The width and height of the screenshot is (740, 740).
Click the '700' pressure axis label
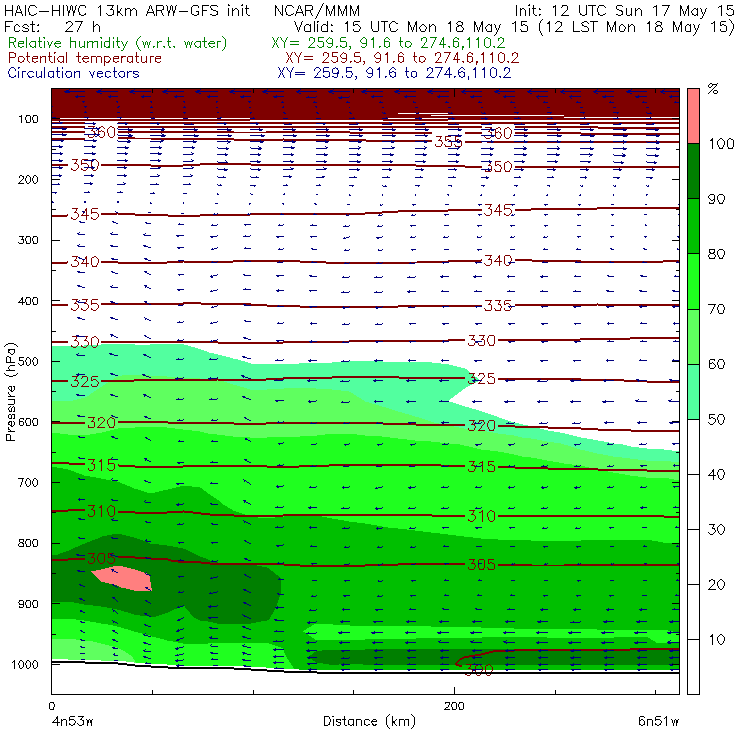tap(28, 482)
